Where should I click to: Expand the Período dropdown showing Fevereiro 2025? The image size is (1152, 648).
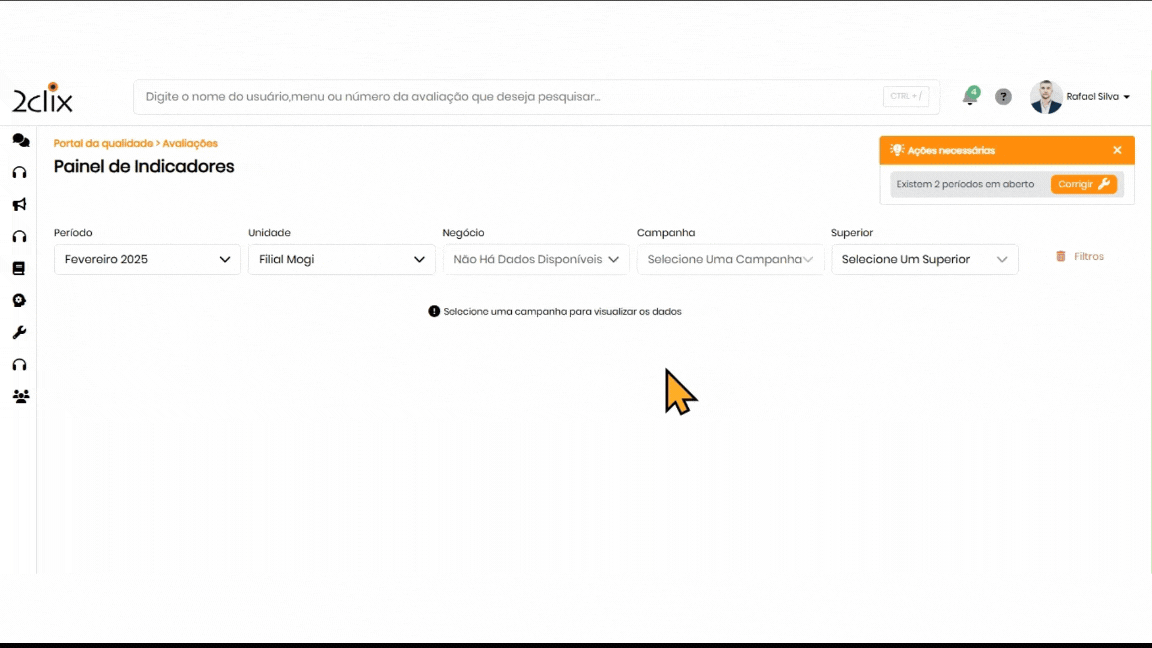click(147, 260)
